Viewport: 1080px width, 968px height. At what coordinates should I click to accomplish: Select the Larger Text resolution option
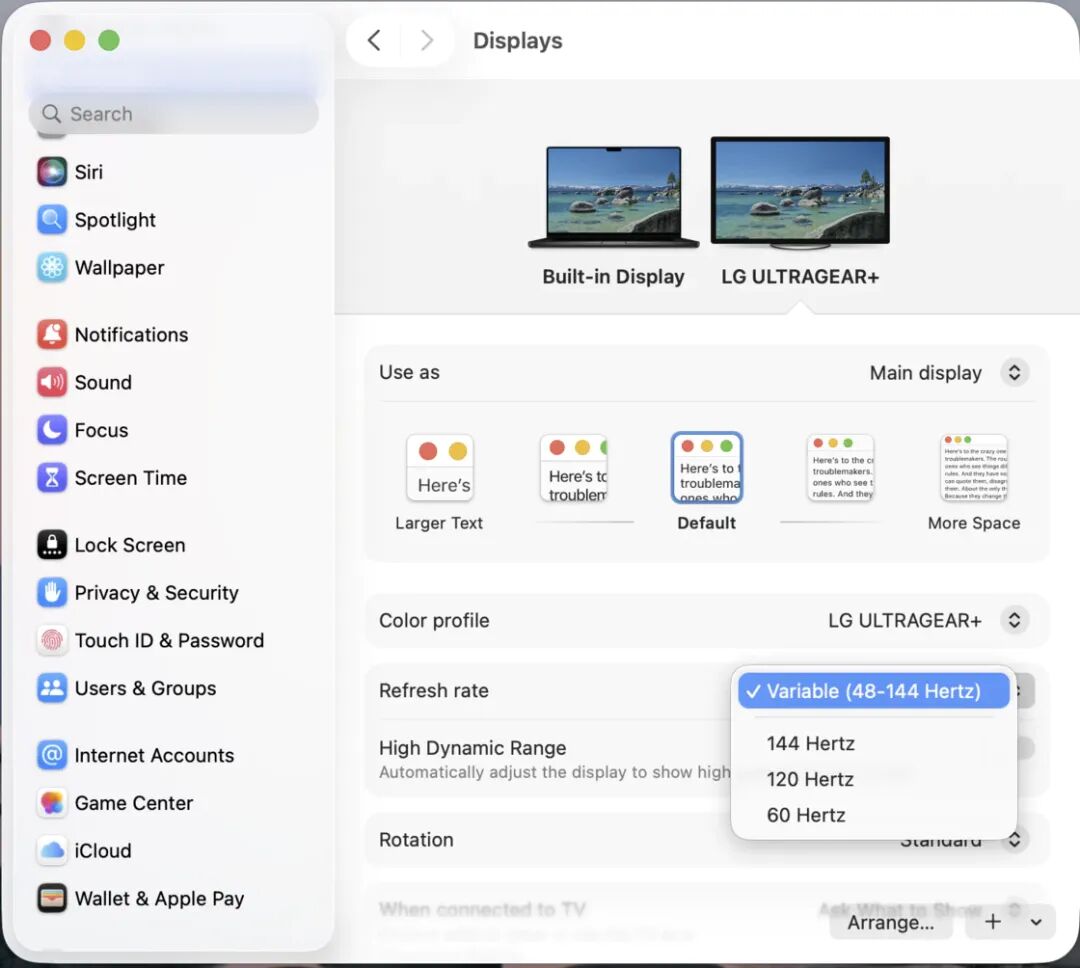[439, 468]
